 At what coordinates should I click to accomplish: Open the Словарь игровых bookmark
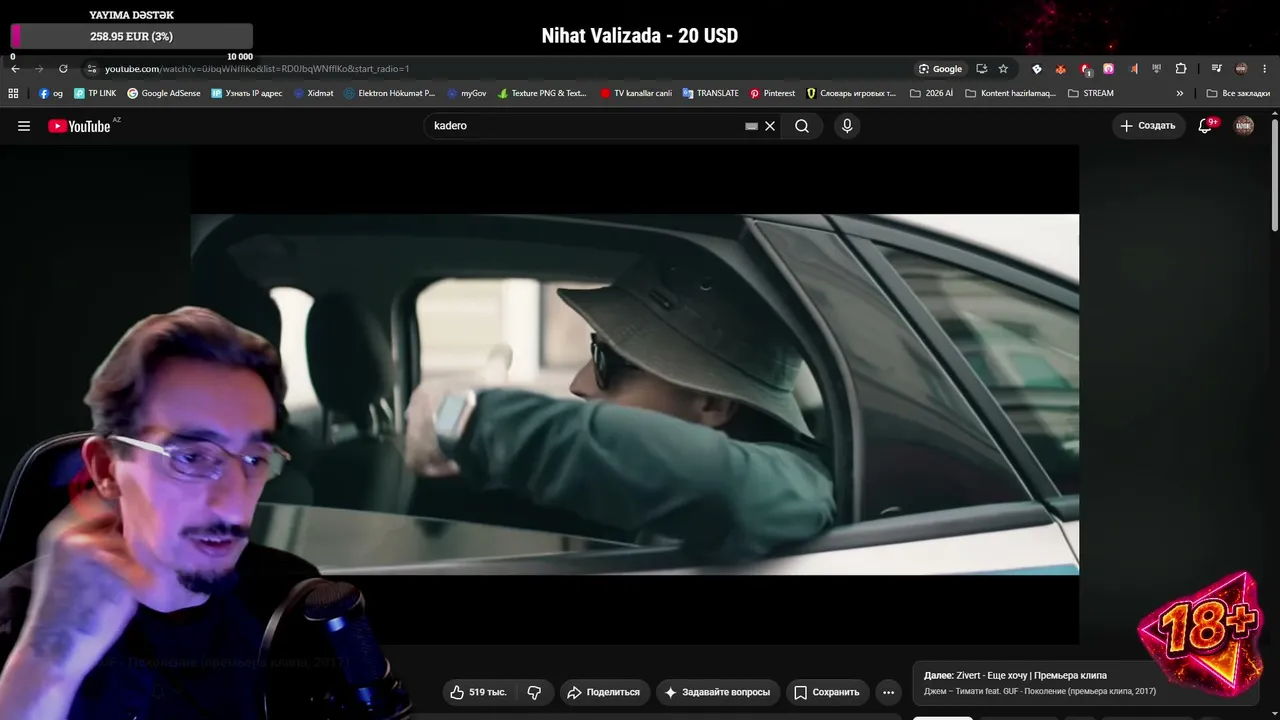(851, 93)
